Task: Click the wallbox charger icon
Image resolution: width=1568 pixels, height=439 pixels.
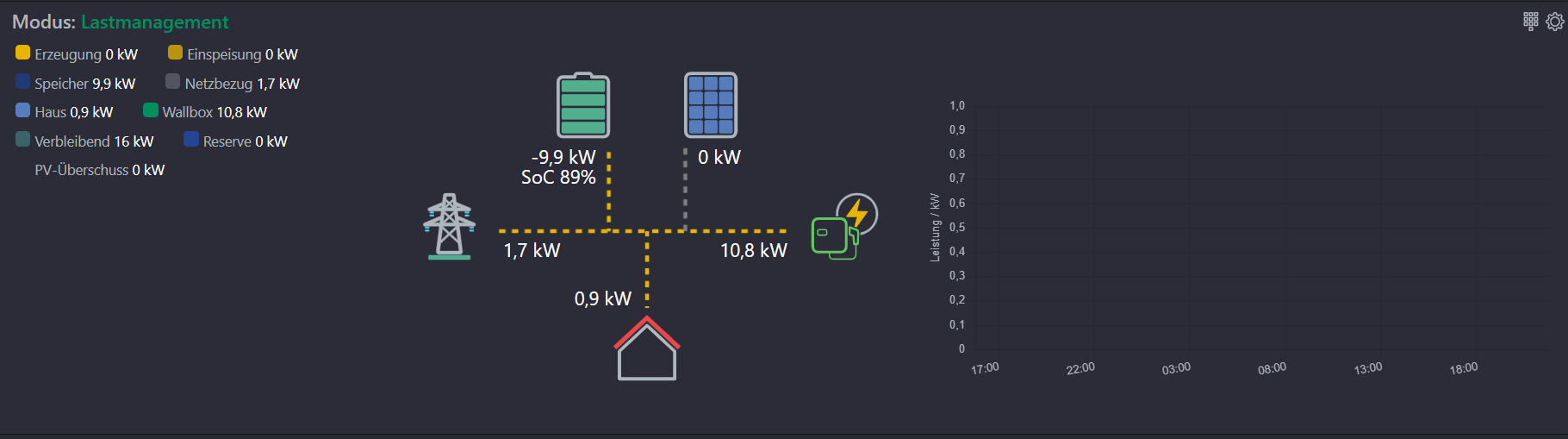Action: point(843,227)
